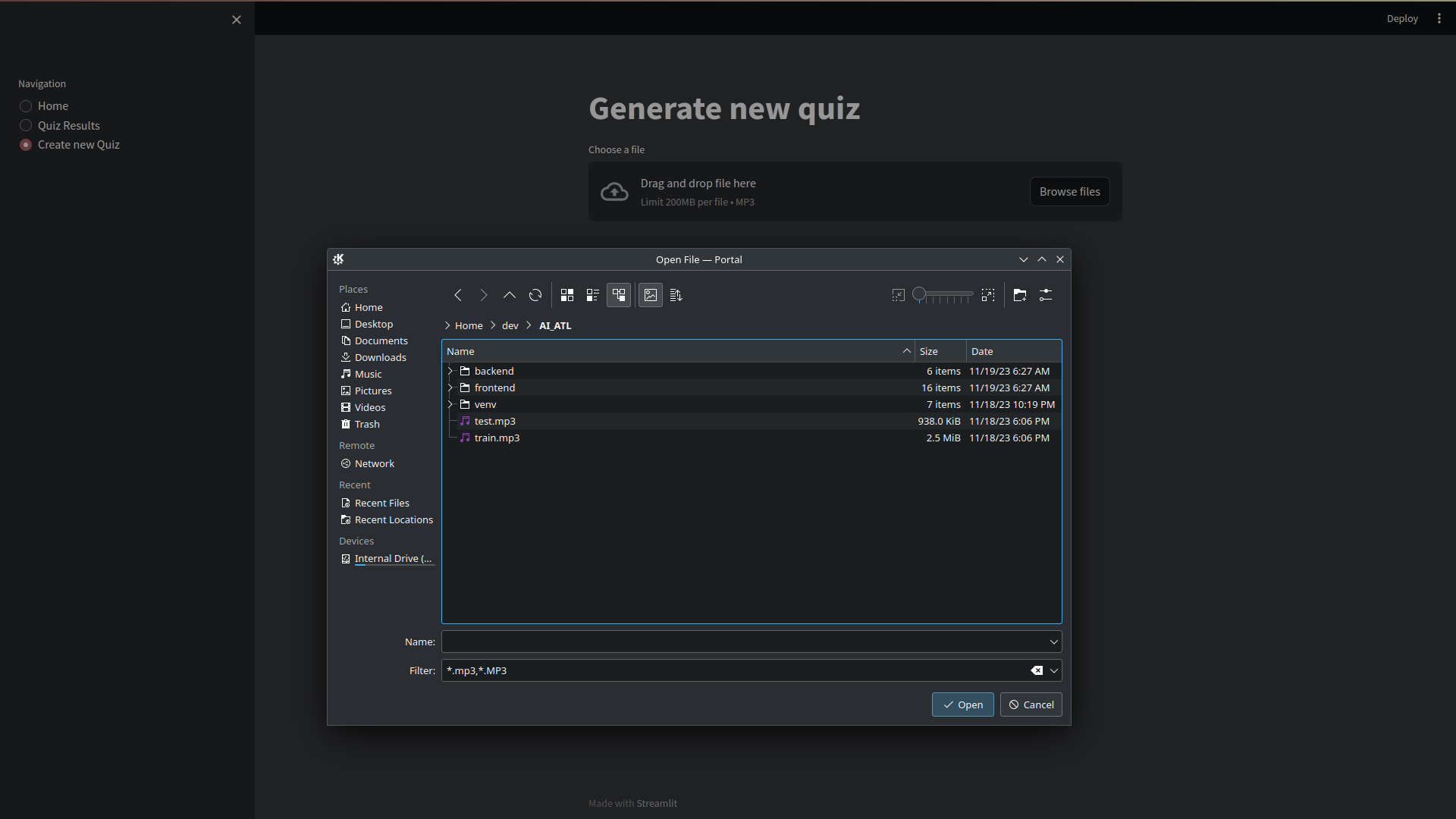Switch to Icons view mode
This screenshot has height=819, width=1456.
pos(567,295)
